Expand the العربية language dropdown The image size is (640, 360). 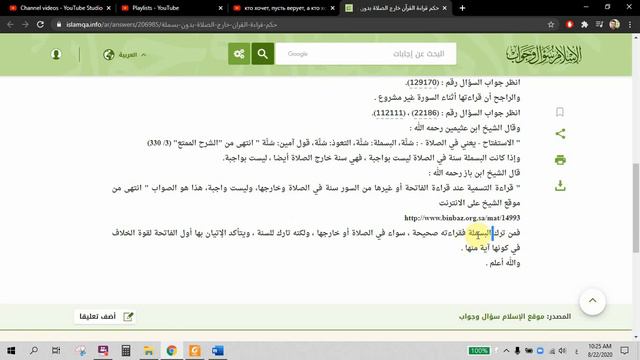tap(131, 54)
